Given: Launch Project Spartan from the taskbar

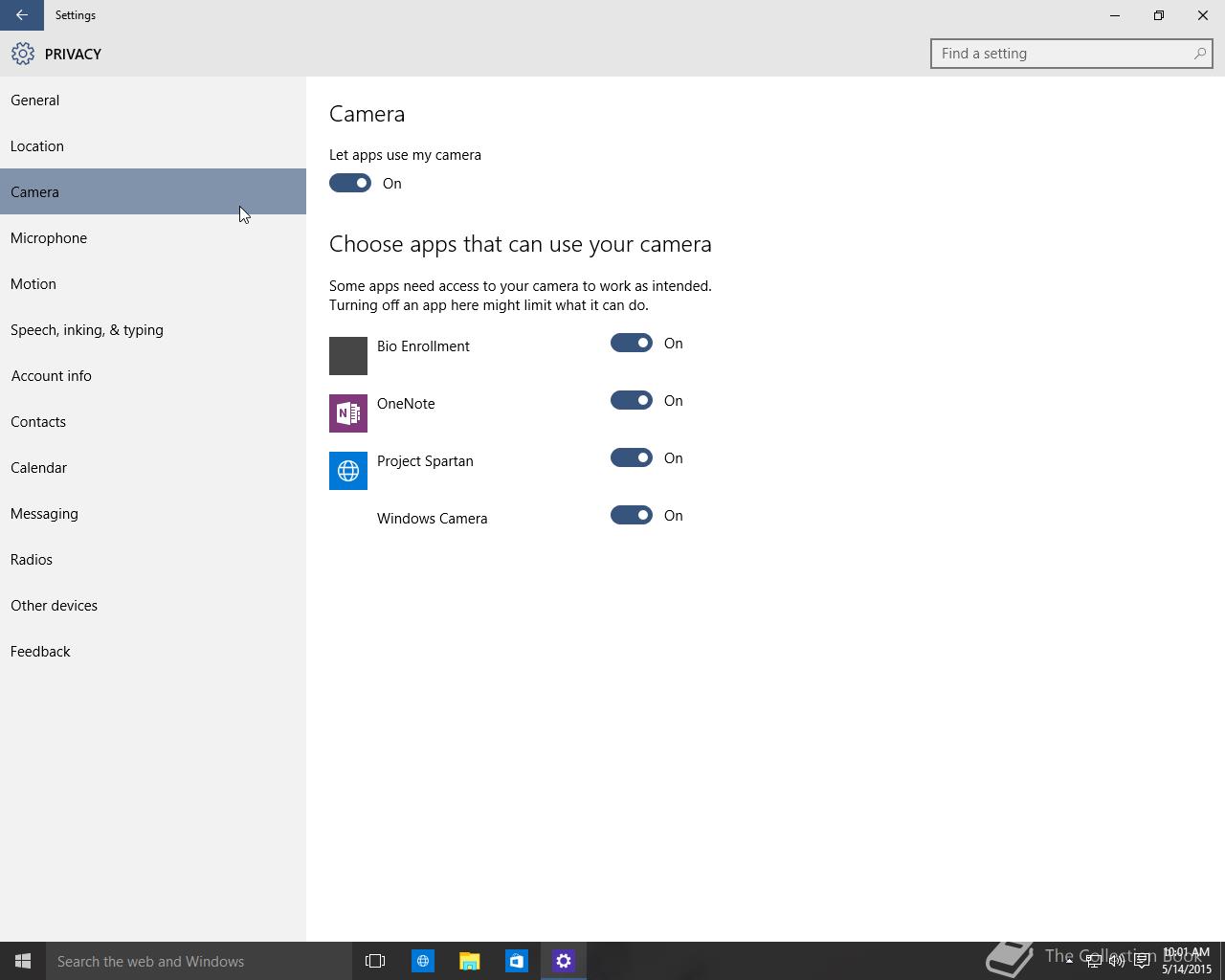Looking at the screenshot, I should [422, 961].
